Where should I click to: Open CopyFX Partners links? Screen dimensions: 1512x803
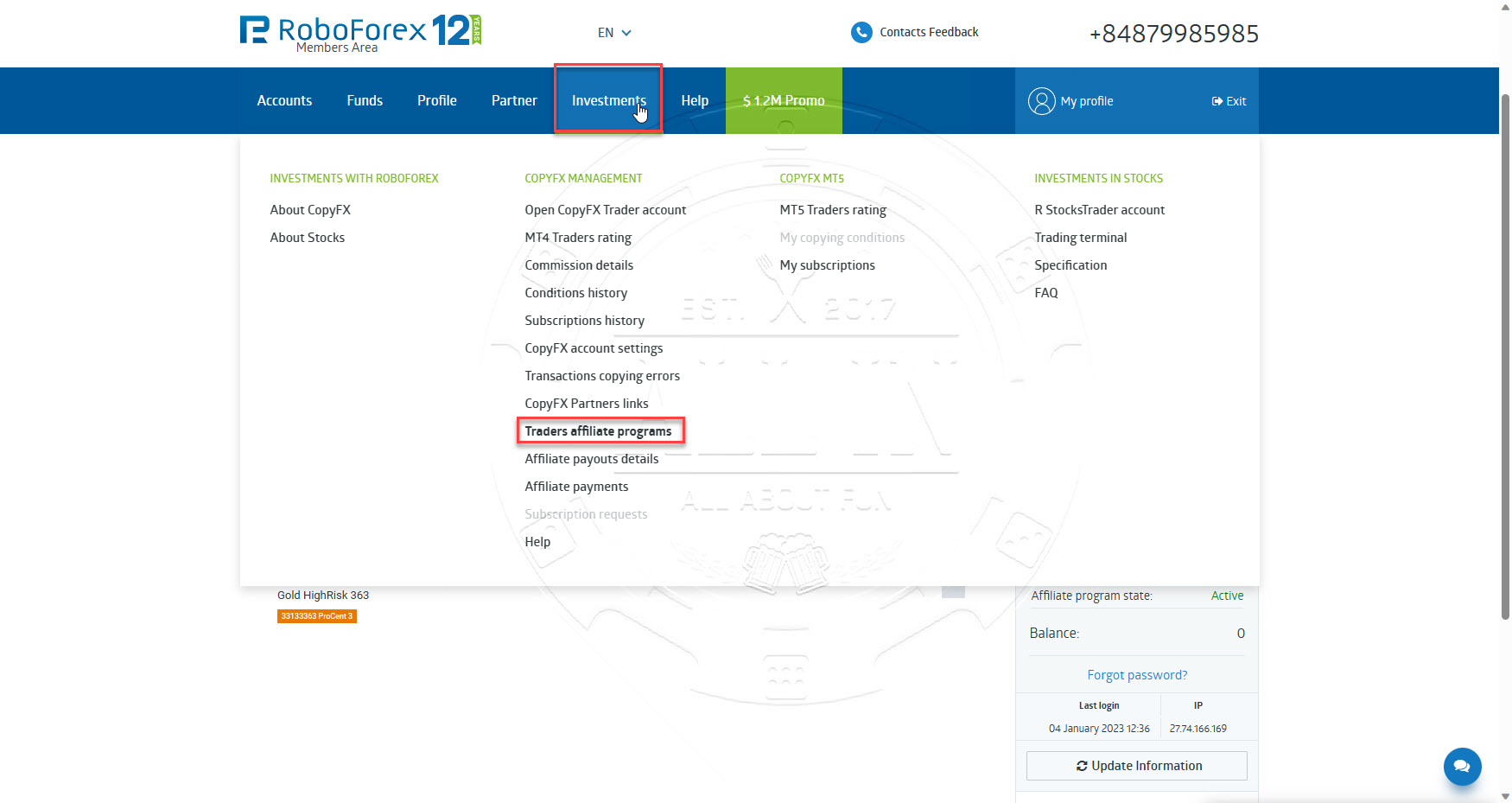586,404
